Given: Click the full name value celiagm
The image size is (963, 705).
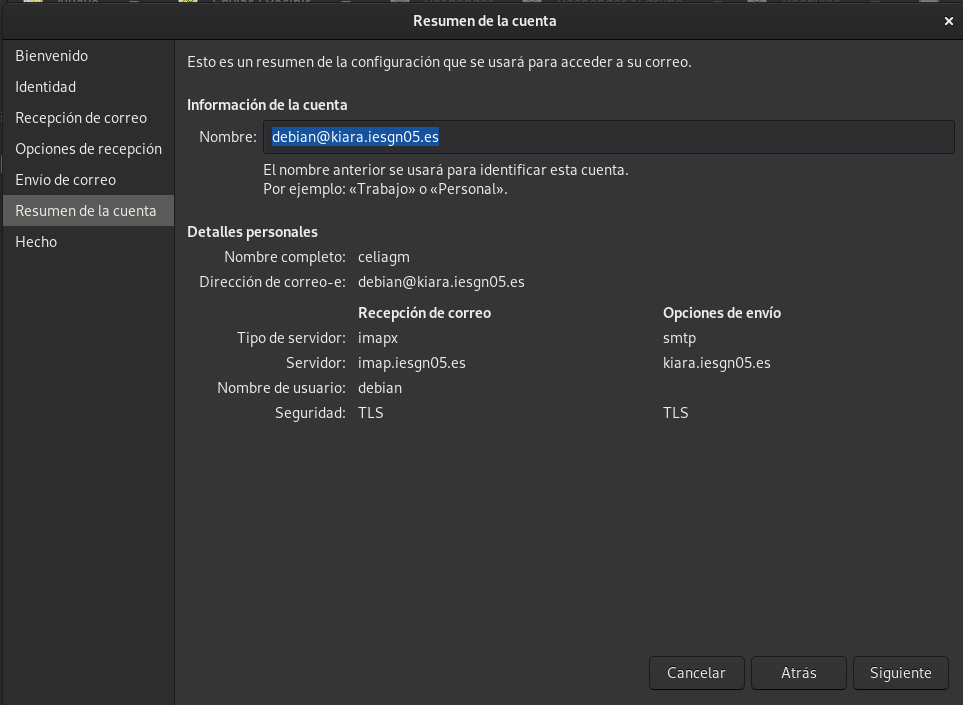Looking at the screenshot, I should [384, 257].
